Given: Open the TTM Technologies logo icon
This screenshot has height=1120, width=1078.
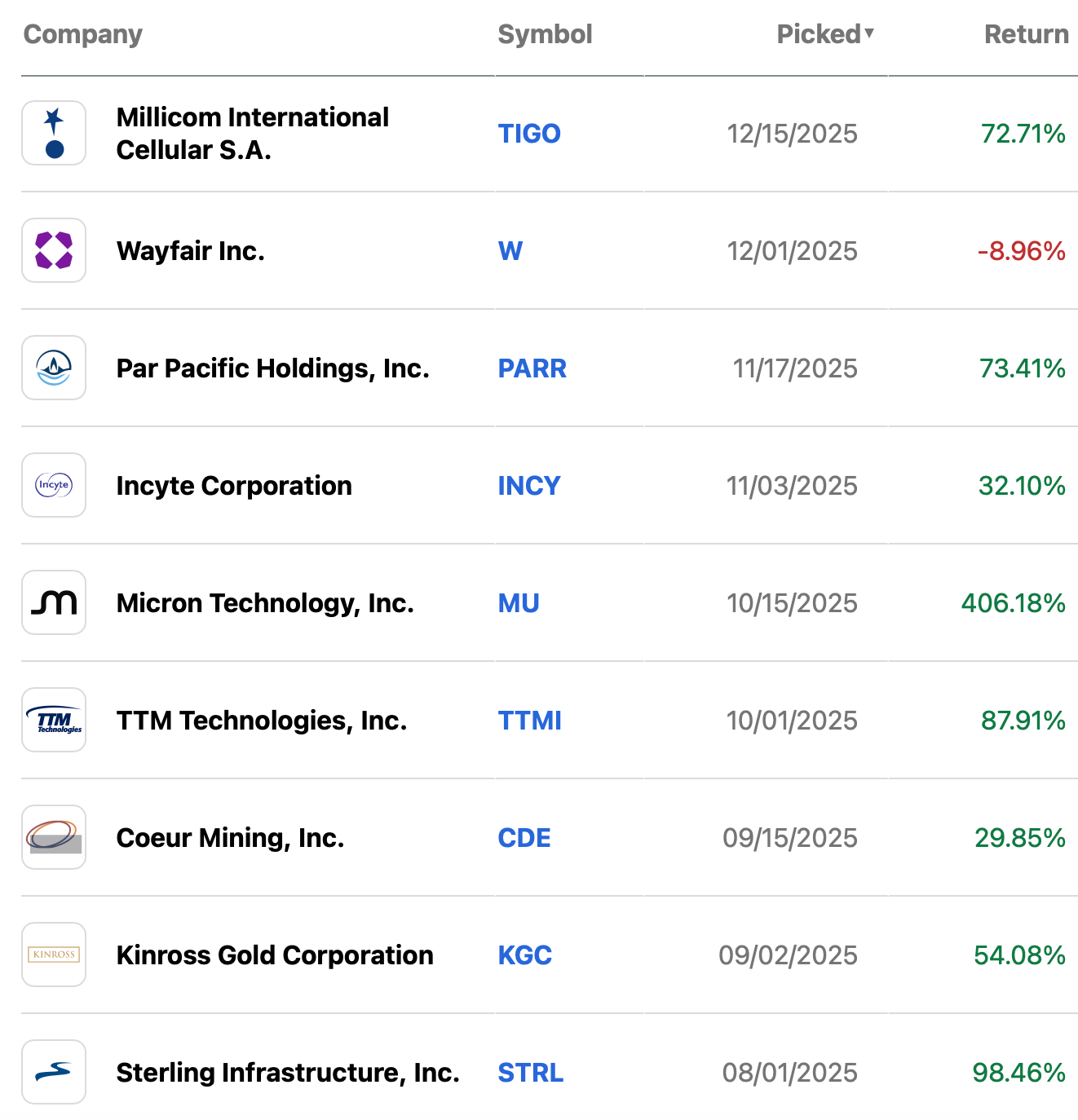Looking at the screenshot, I should (54, 720).
